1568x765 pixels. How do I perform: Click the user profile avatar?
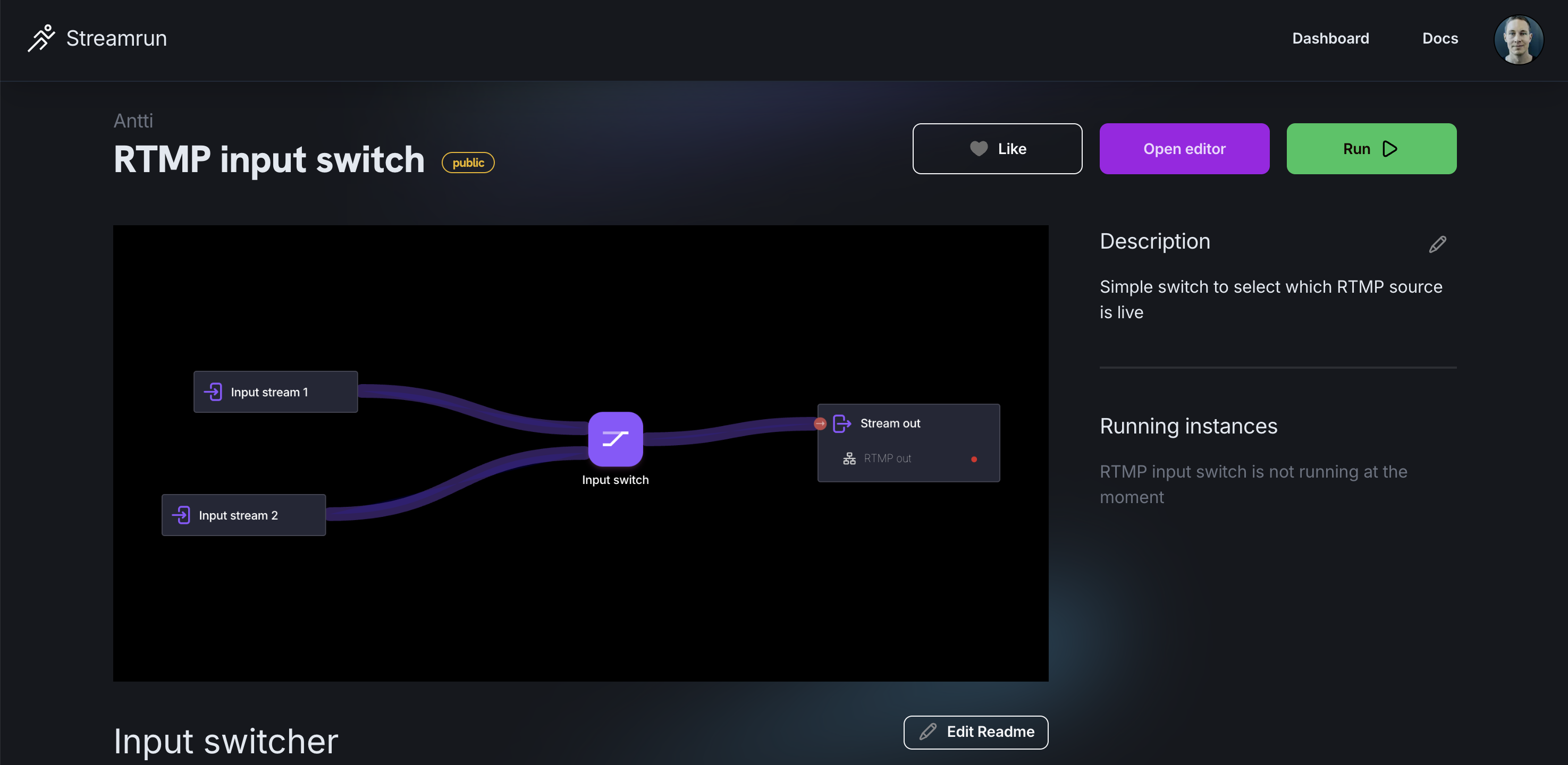(1519, 39)
